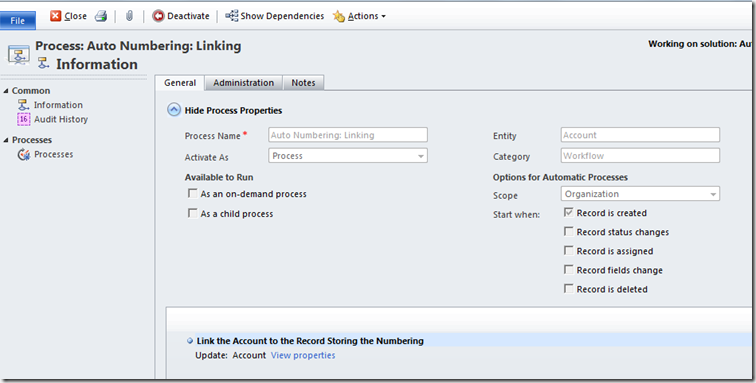Click the paperclip attach icon

[129, 16]
